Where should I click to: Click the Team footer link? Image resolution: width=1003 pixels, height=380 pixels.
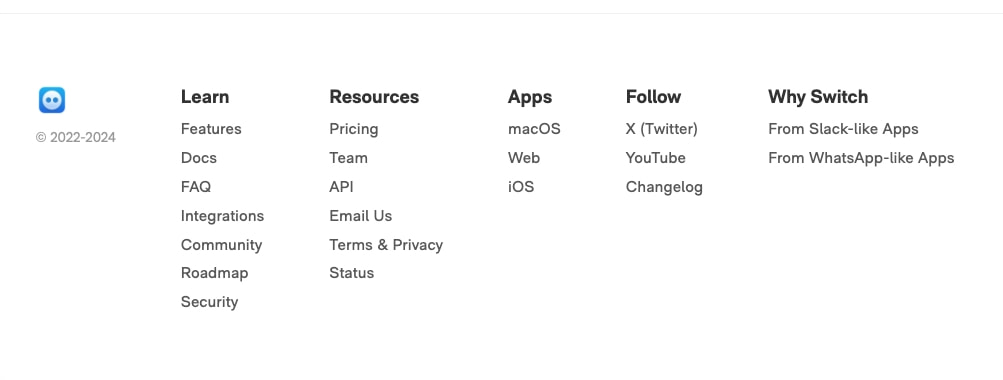(x=349, y=158)
